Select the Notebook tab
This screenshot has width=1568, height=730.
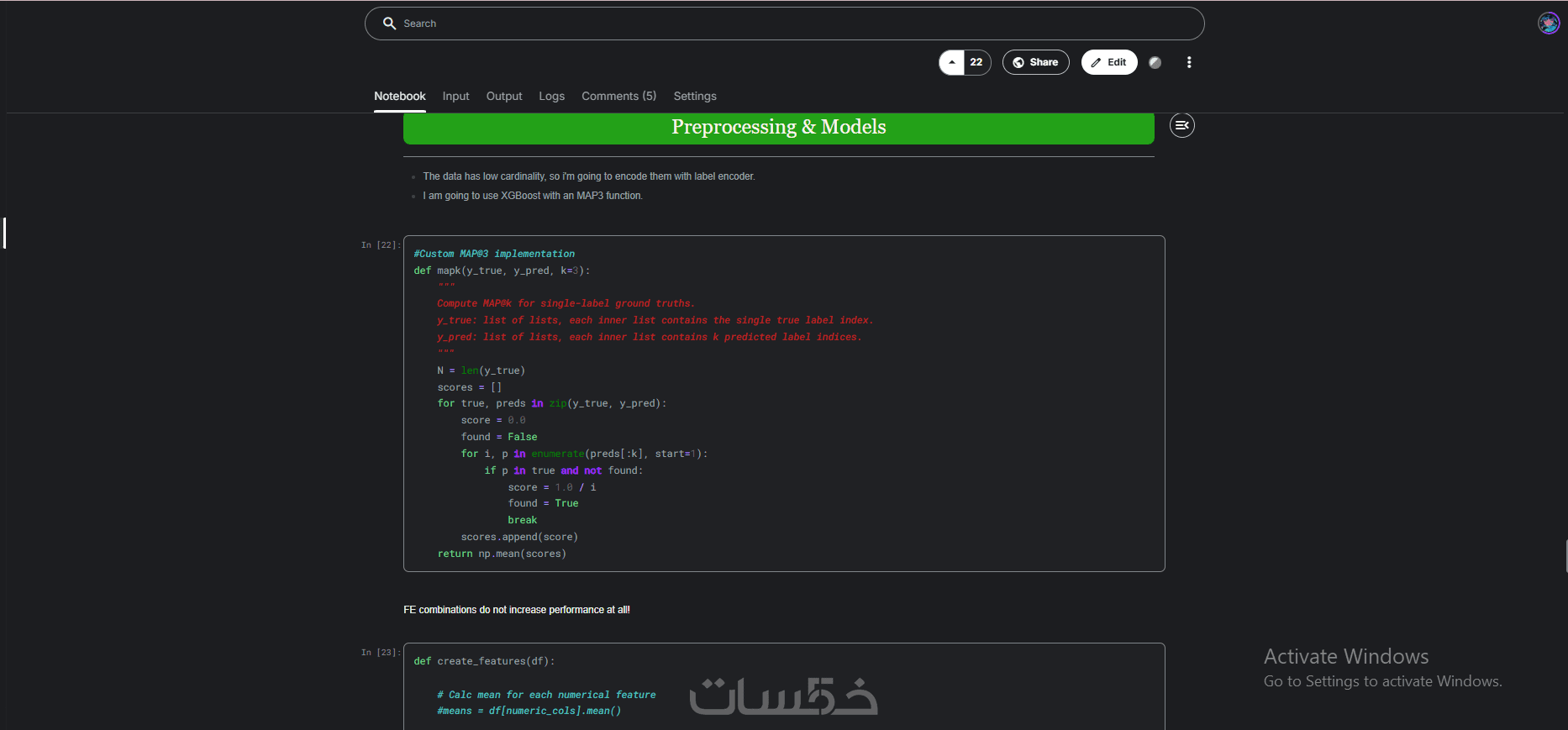(400, 97)
